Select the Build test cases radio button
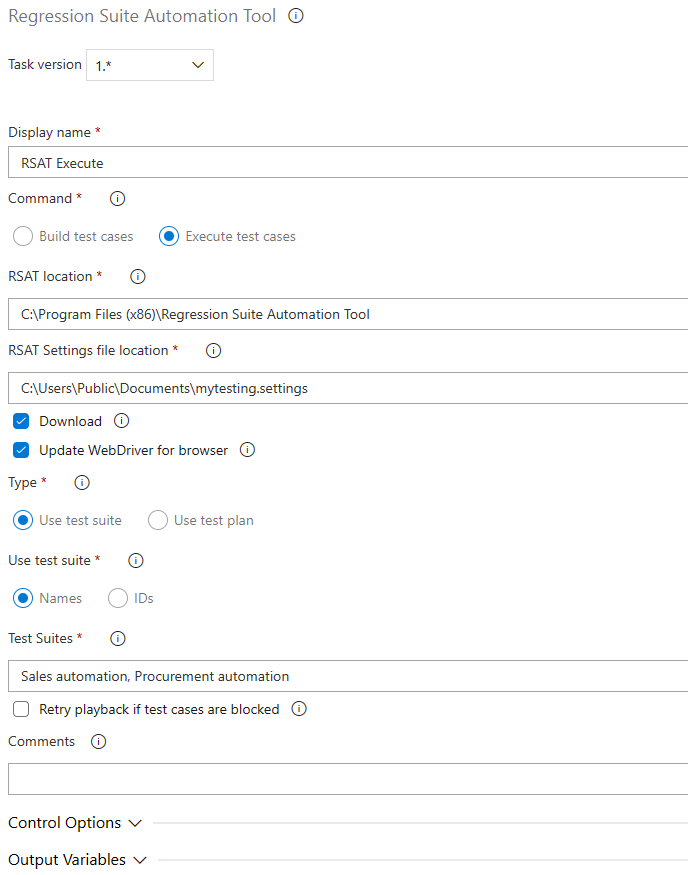This screenshot has height=875, width=688. click(22, 236)
